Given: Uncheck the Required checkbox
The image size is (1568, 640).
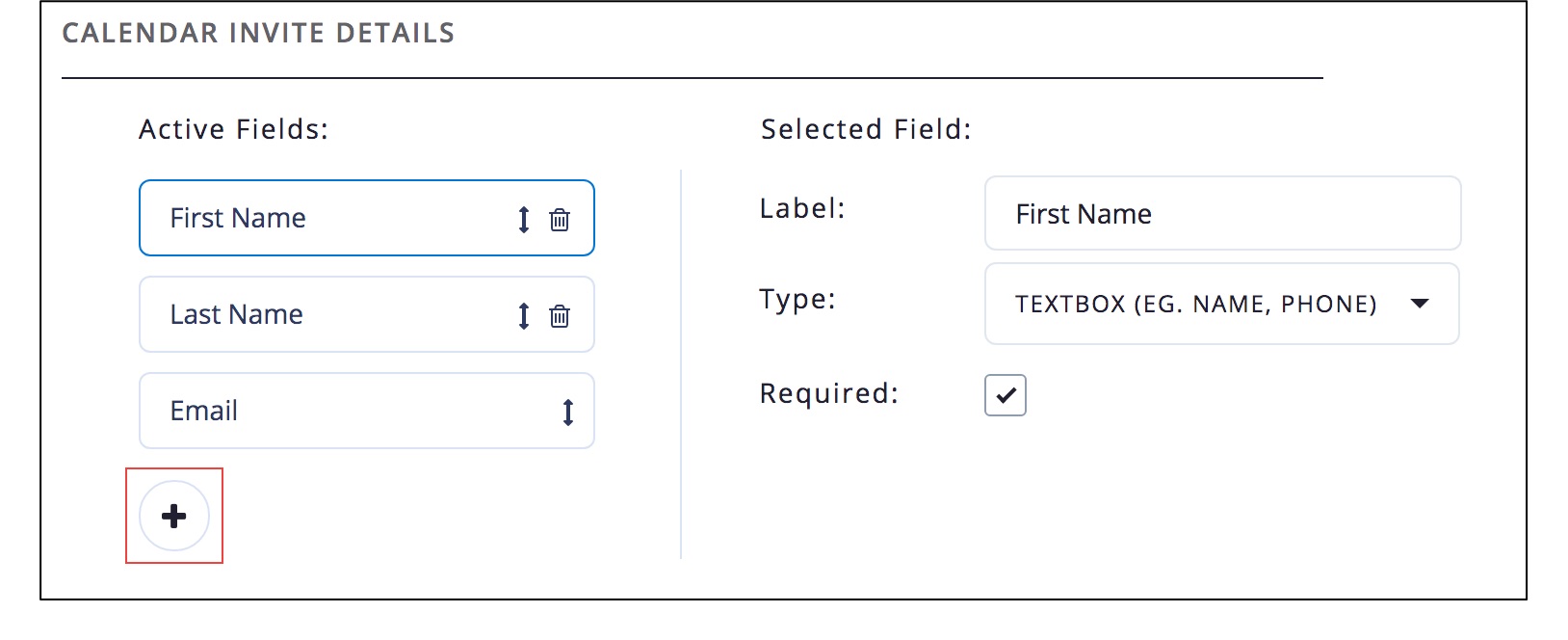Looking at the screenshot, I should tap(1006, 395).
